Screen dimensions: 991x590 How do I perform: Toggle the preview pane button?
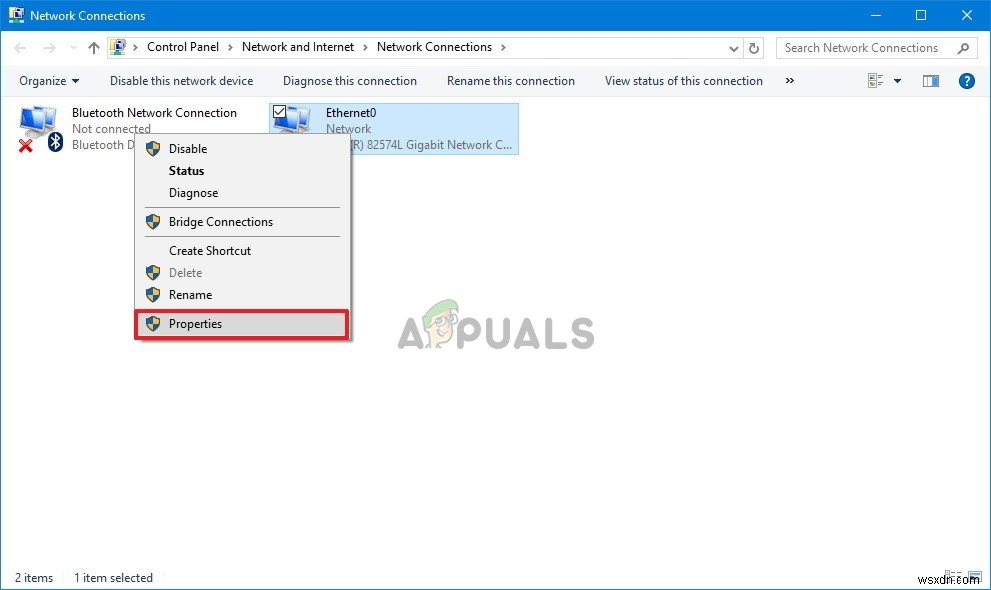[x=930, y=81]
